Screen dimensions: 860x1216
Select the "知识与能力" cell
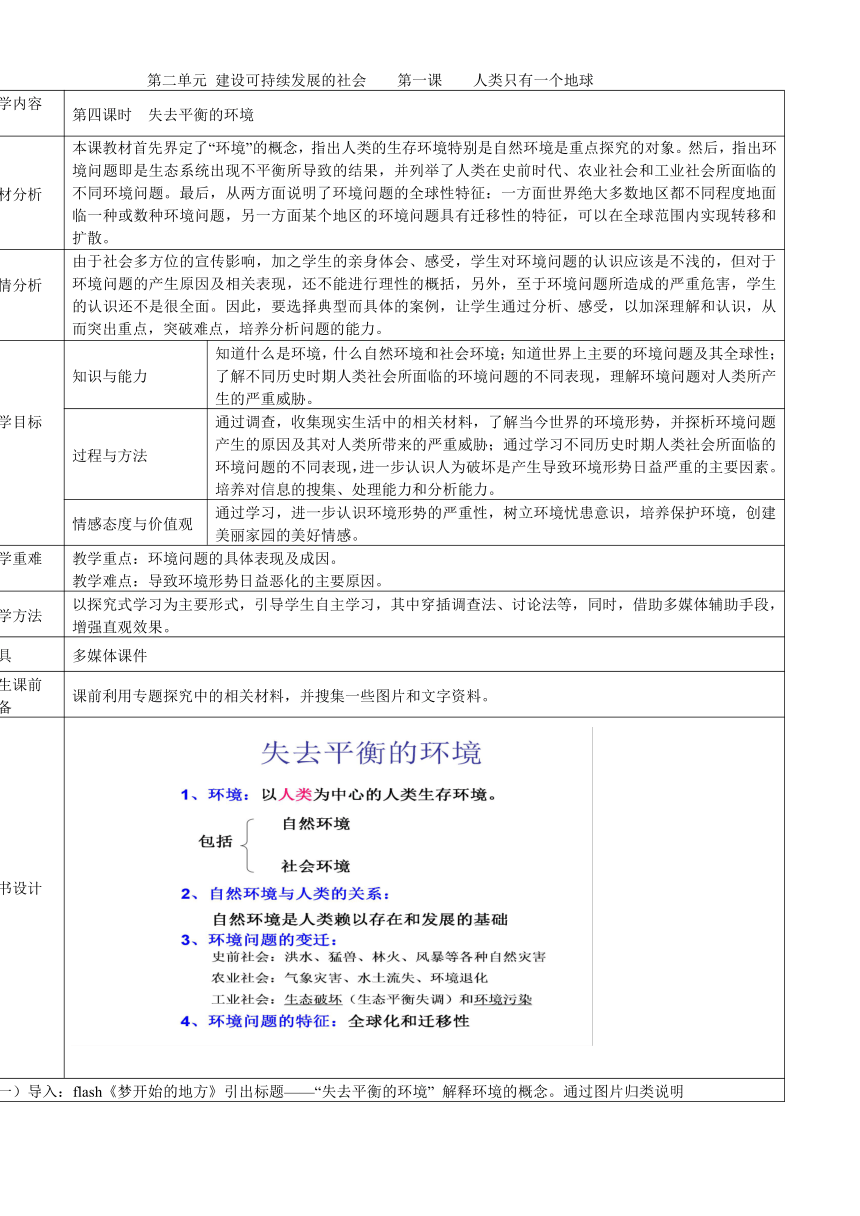coord(138,376)
